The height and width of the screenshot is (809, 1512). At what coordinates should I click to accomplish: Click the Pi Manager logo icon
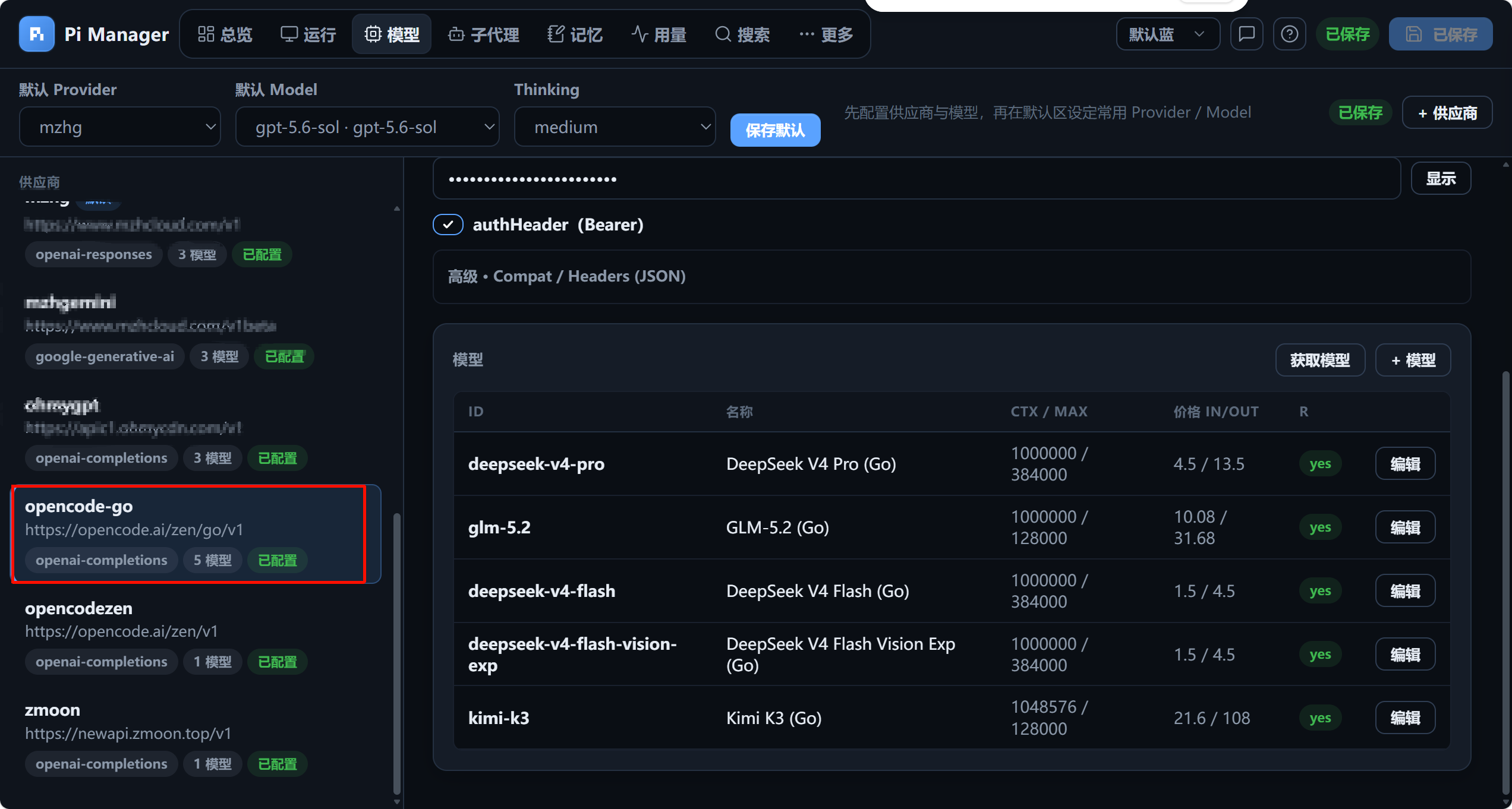click(x=36, y=34)
